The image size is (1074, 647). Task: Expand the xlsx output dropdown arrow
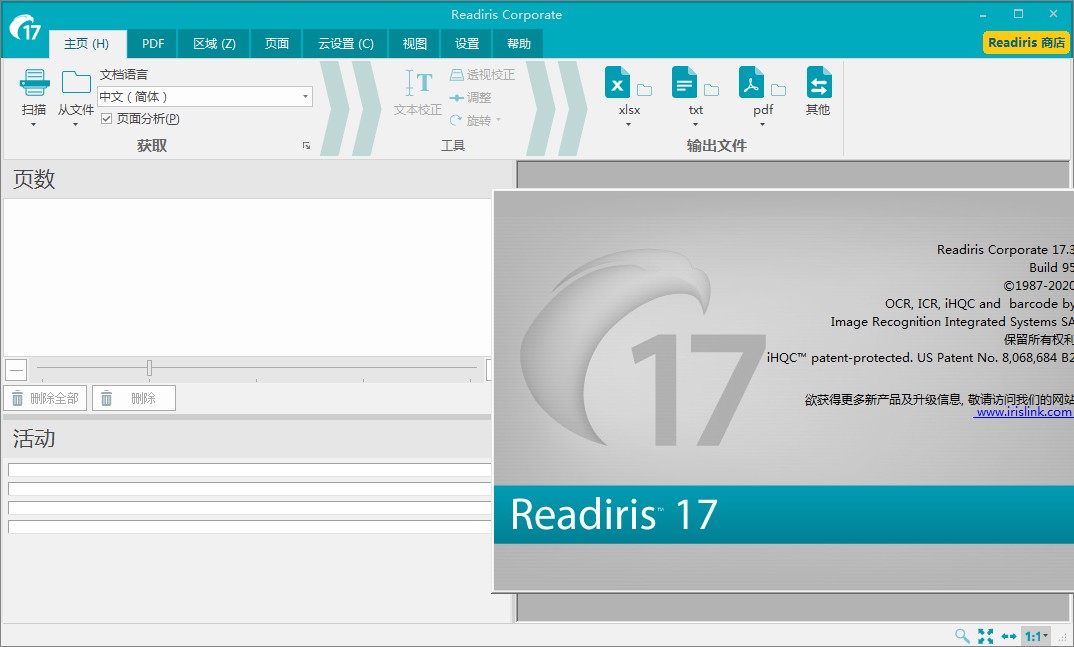click(628, 125)
